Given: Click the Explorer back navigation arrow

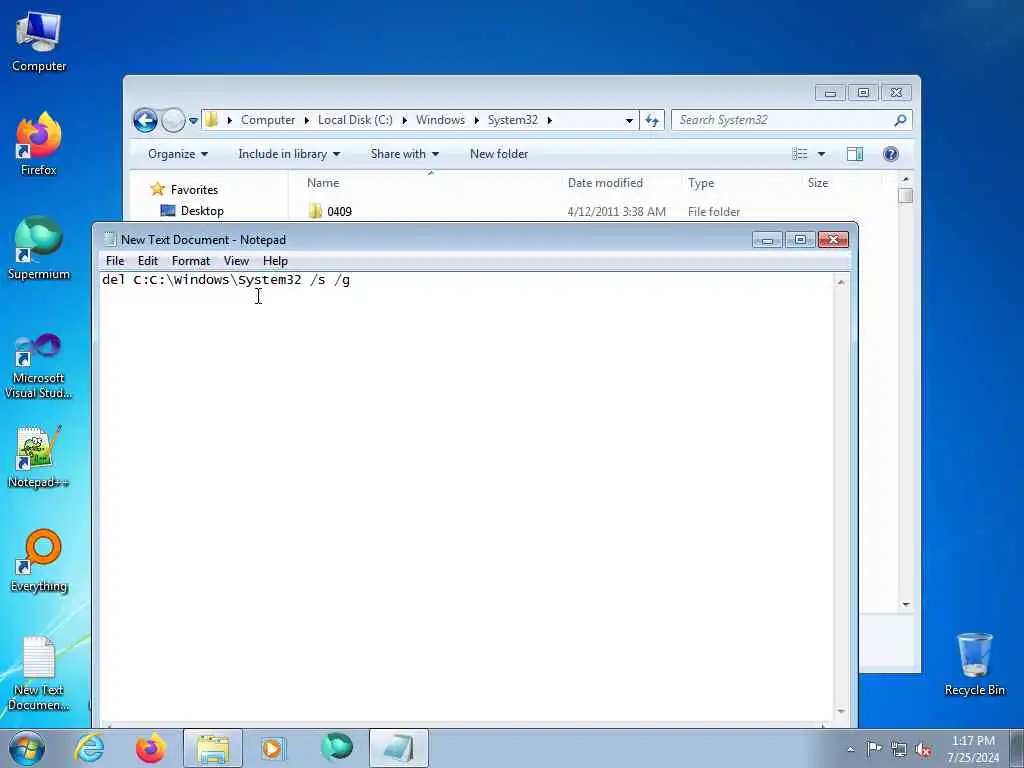Looking at the screenshot, I should click(x=145, y=120).
